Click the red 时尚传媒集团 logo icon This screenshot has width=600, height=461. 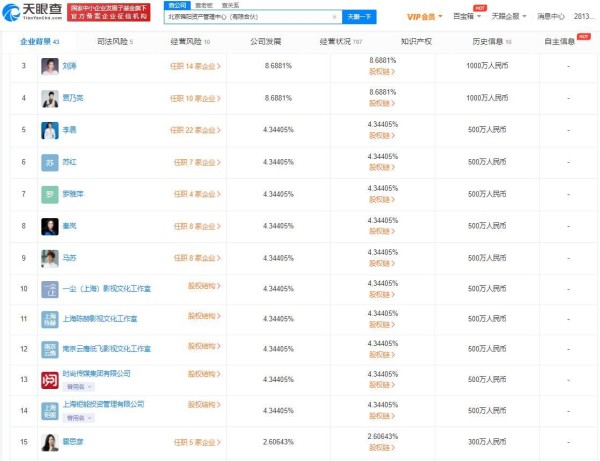(50, 380)
